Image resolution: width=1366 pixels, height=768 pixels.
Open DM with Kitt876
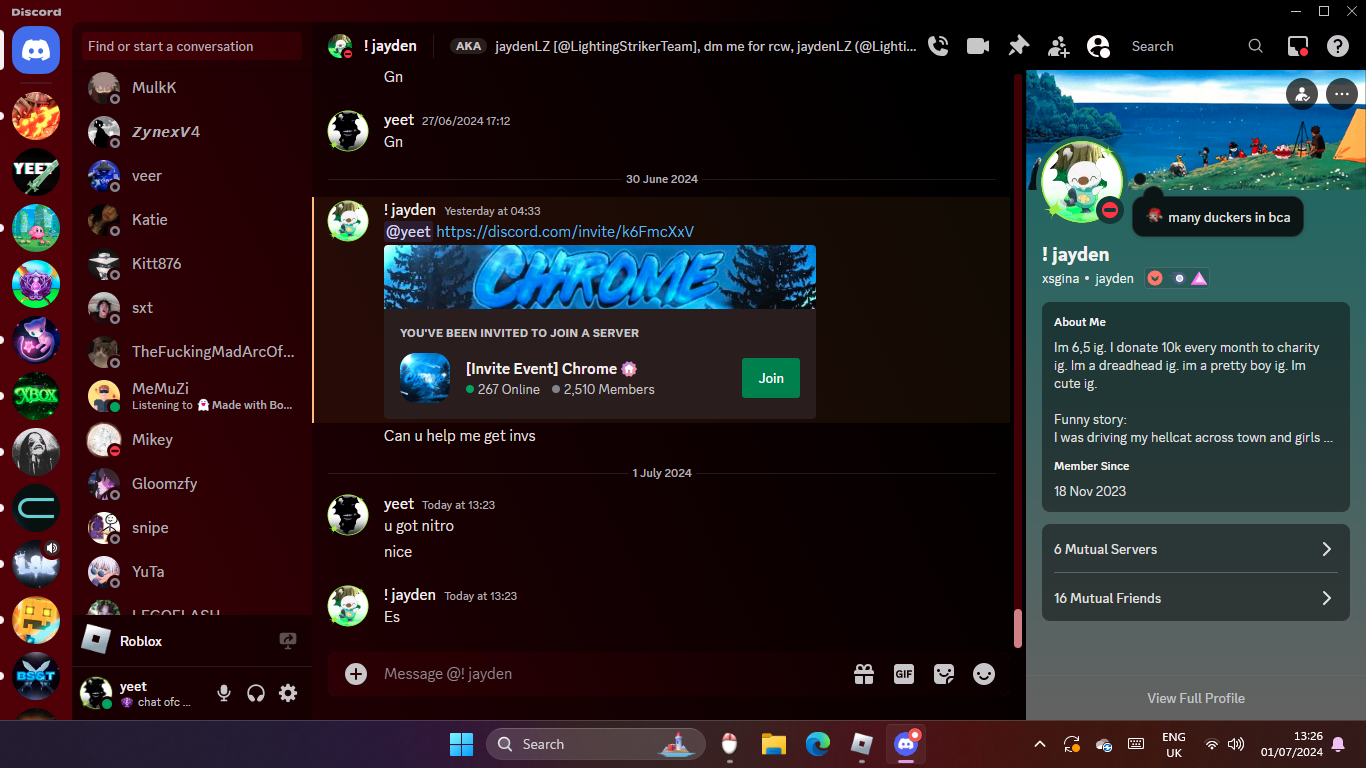192,264
